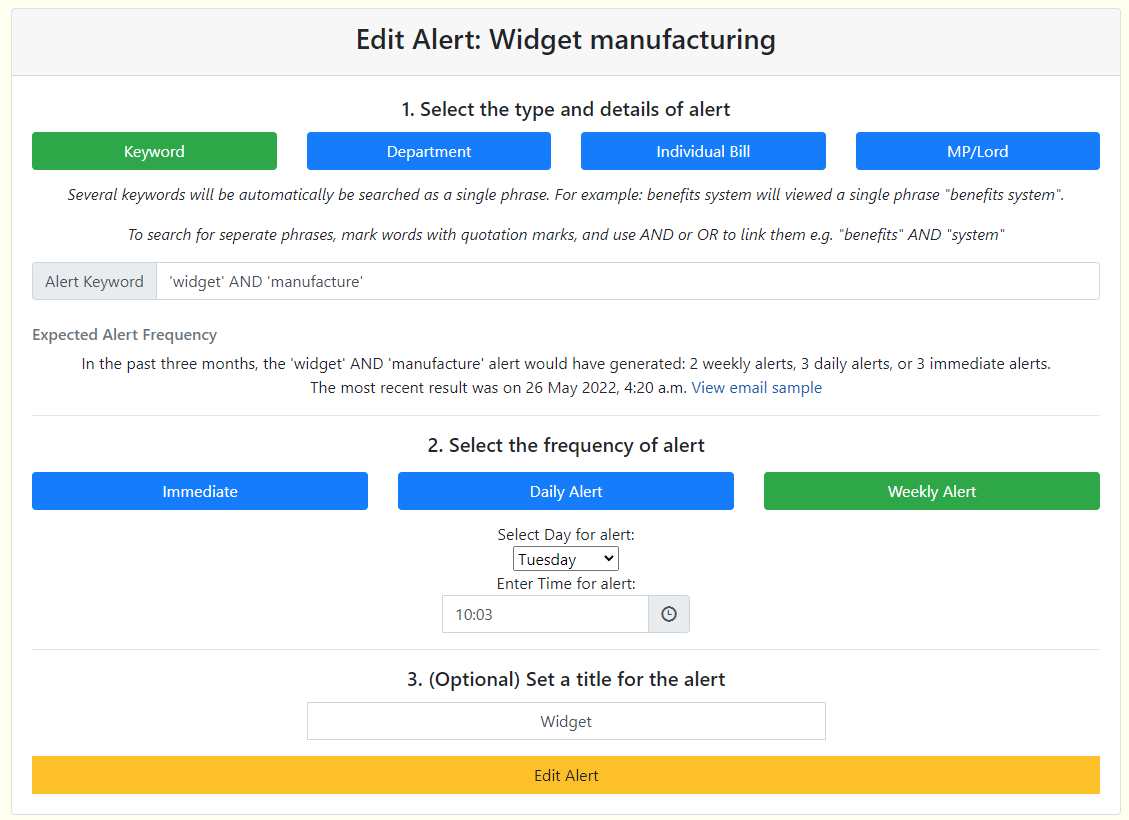Click the grey Alert Keyword label
The height and width of the screenshot is (820, 1129).
[x=94, y=281]
